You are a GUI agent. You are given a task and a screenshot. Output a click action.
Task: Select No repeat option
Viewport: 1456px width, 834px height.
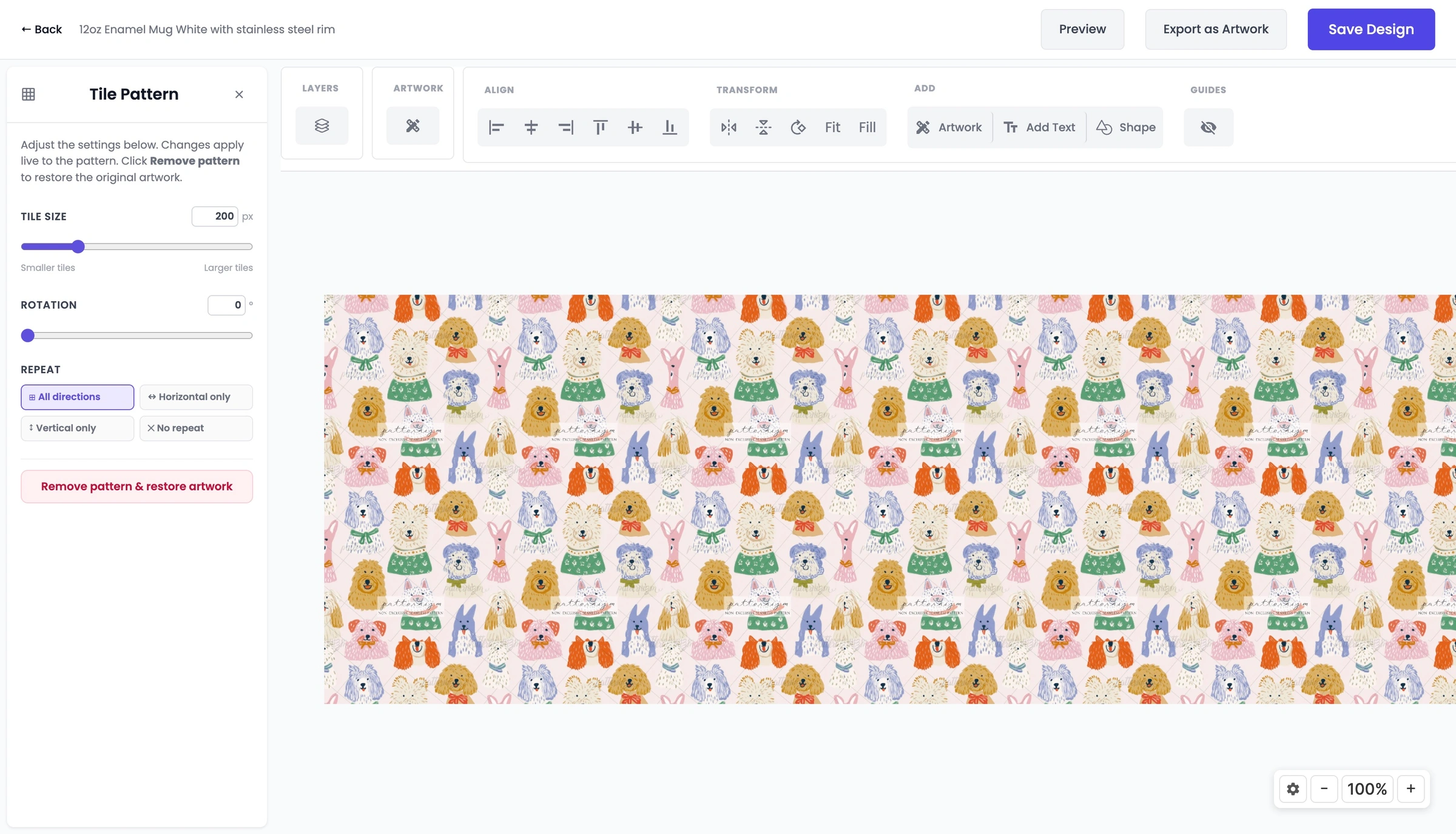[196, 428]
